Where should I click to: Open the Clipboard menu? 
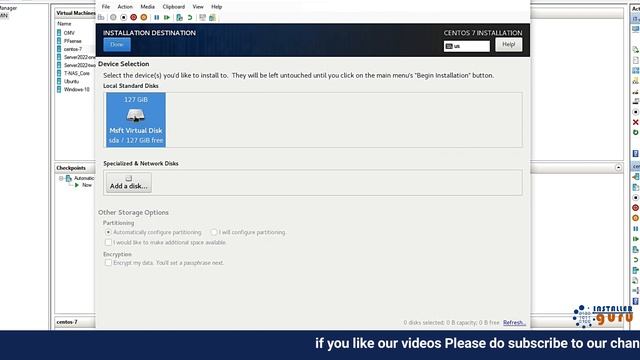click(x=173, y=7)
